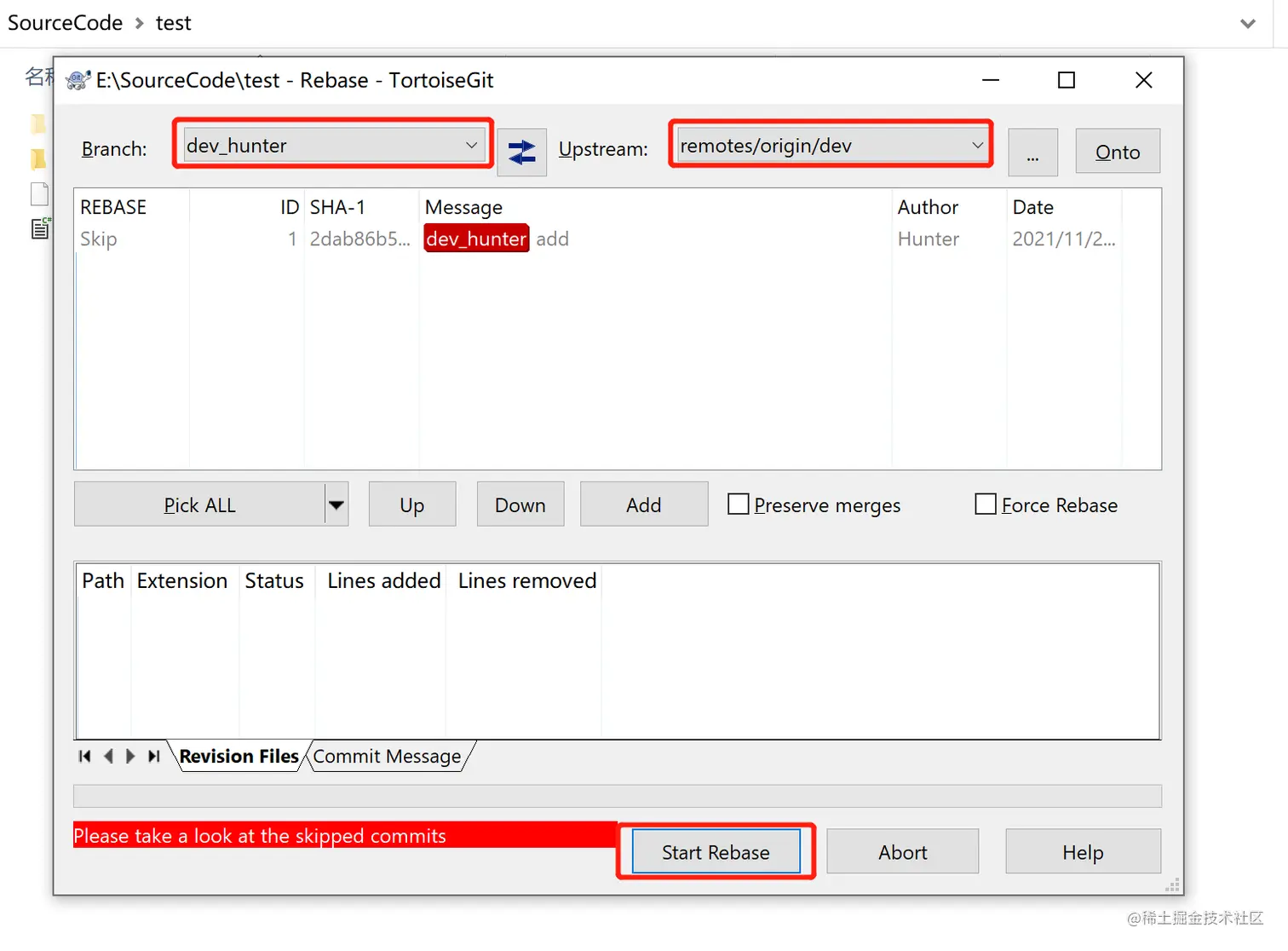Move commit Up

(412, 504)
